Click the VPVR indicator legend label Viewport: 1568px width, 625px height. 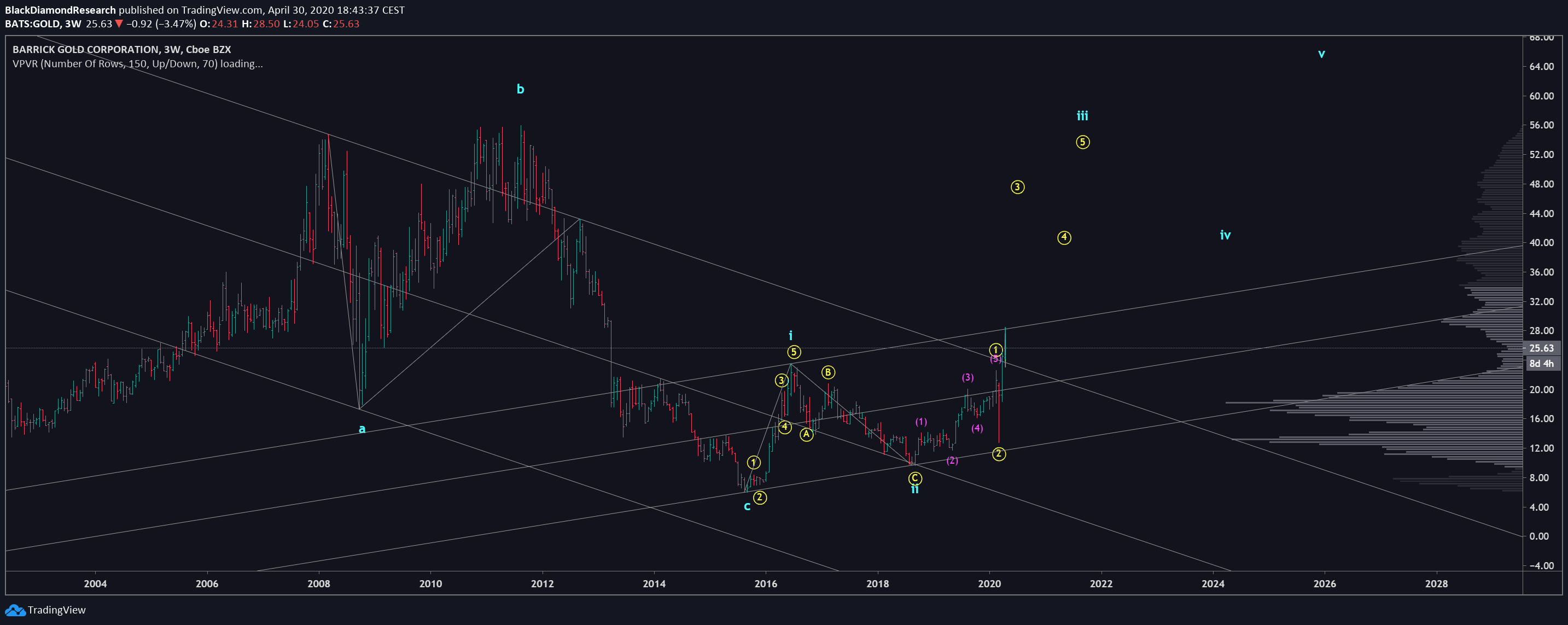(x=138, y=63)
